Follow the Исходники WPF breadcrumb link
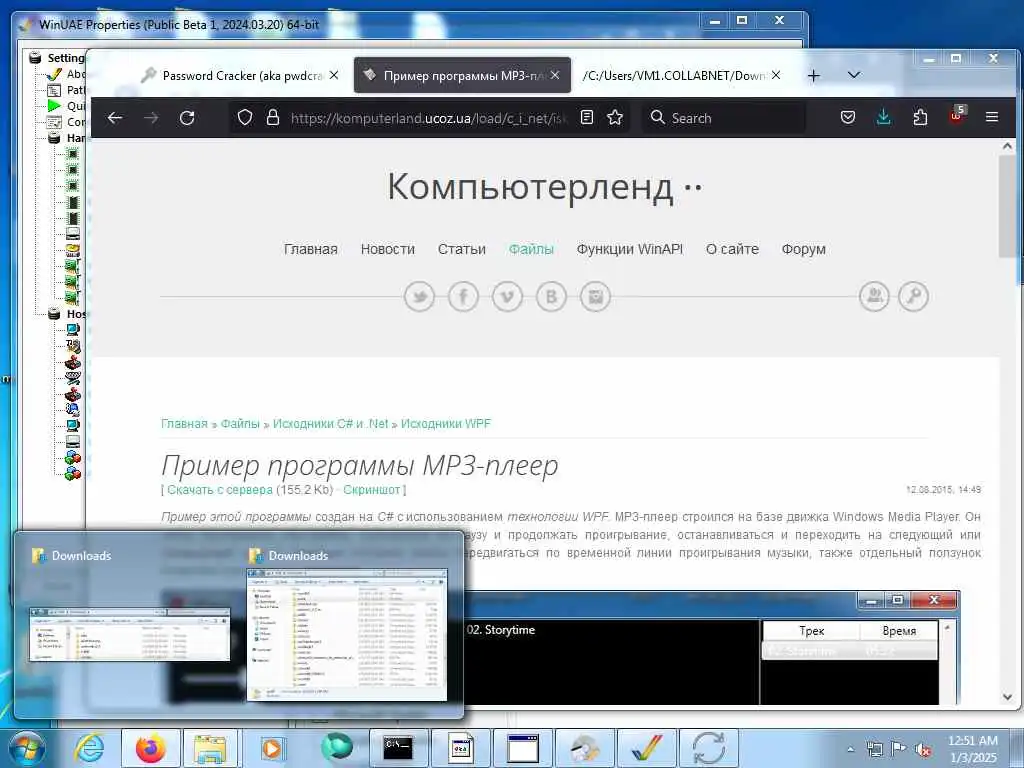This screenshot has height=768, width=1024. [x=445, y=423]
